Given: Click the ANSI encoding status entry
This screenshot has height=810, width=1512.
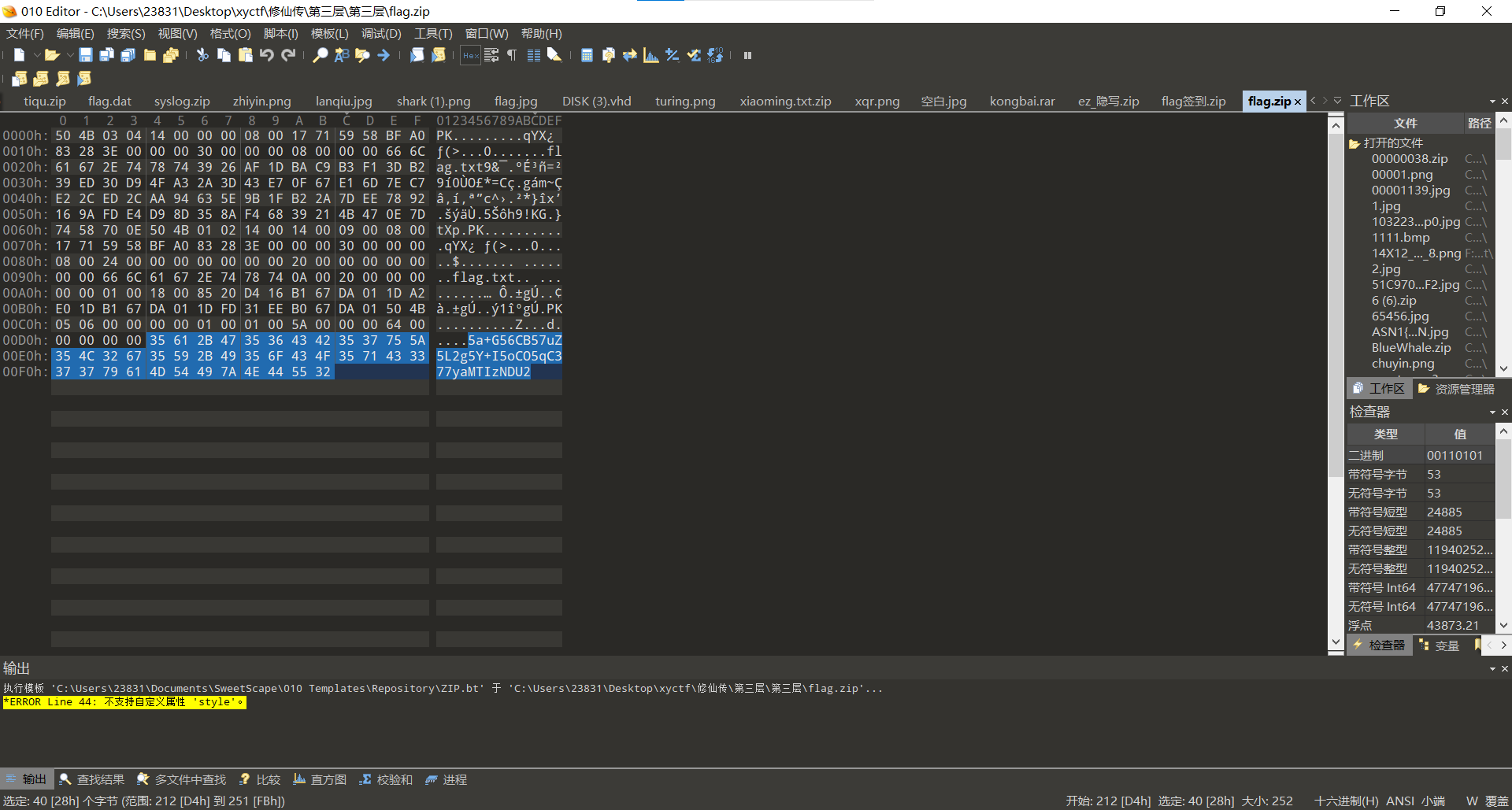Looking at the screenshot, I should point(1400,801).
